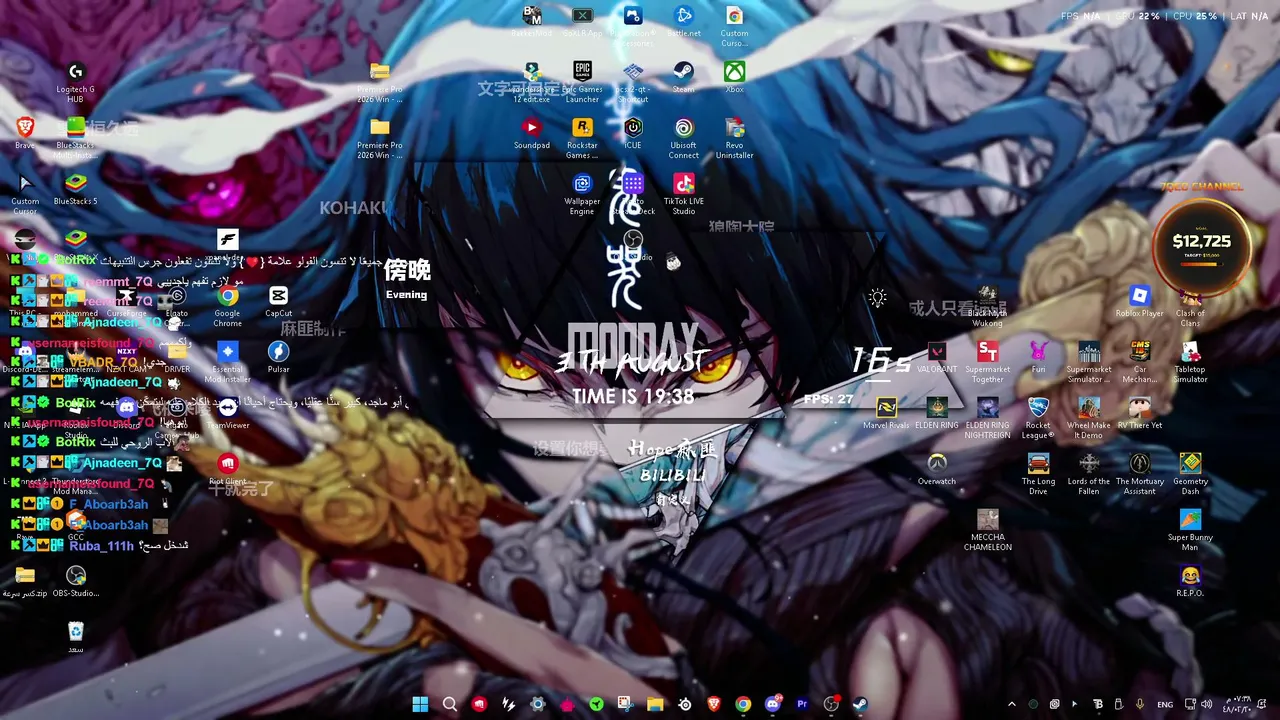Image resolution: width=1280 pixels, height=720 pixels.
Task: Select the Wallpaper Engine icon
Action: coord(582,194)
